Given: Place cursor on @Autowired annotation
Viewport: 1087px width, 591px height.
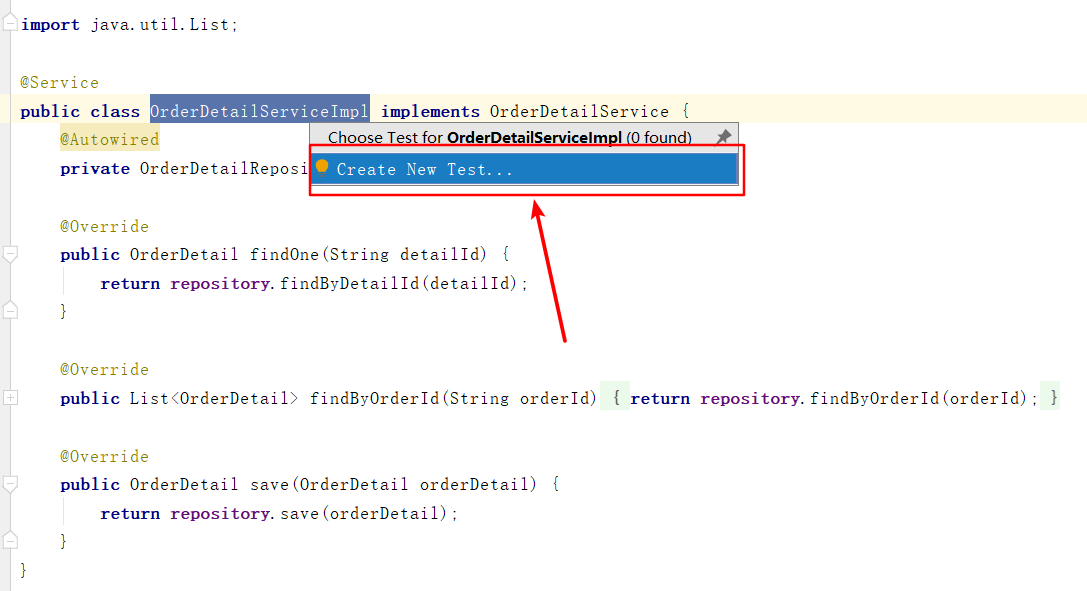Looking at the screenshot, I should pyautogui.click(x=110, y=139).
